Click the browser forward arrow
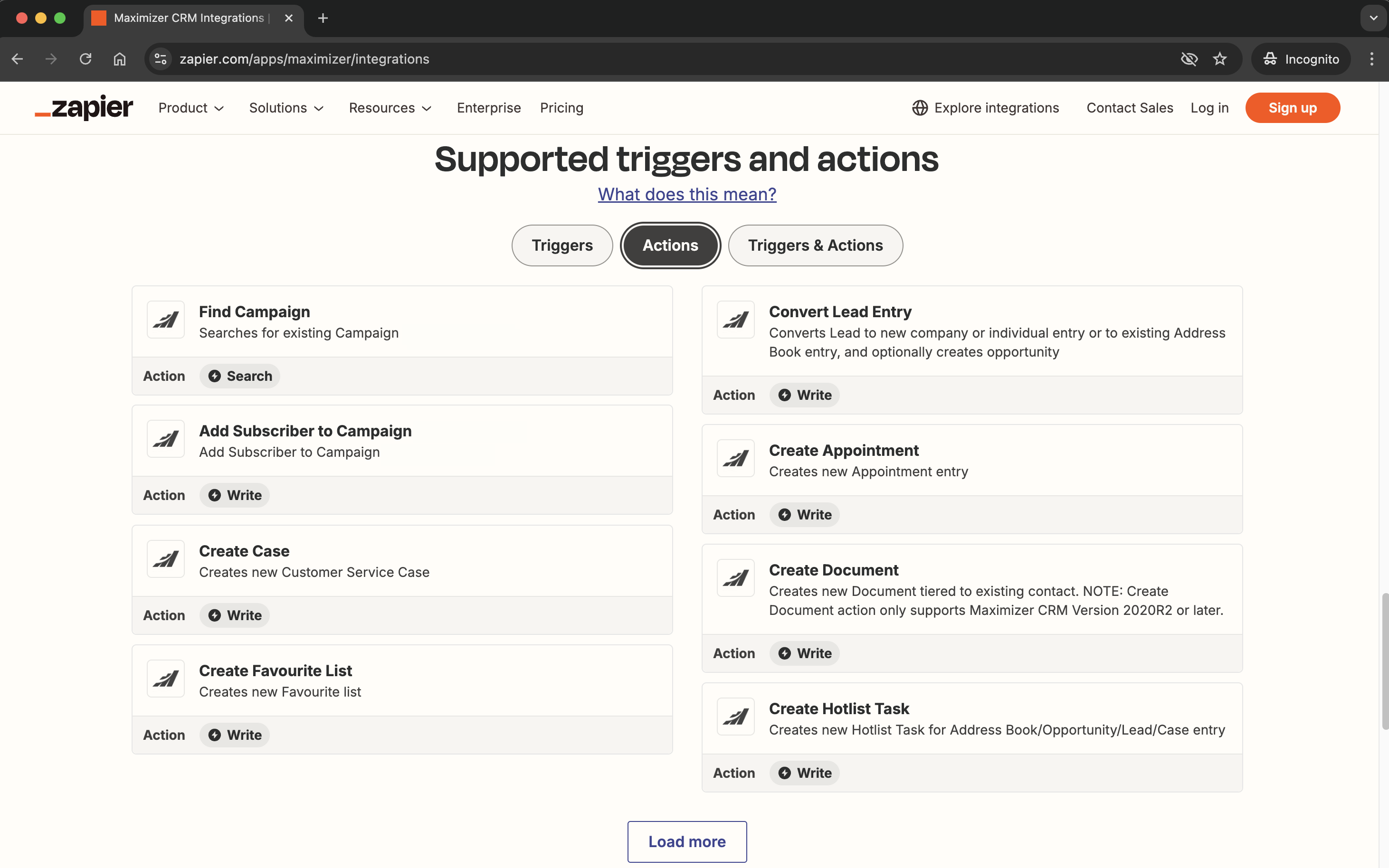The image size is (1389, 868). pyautogui.click(x=51, y=58)
